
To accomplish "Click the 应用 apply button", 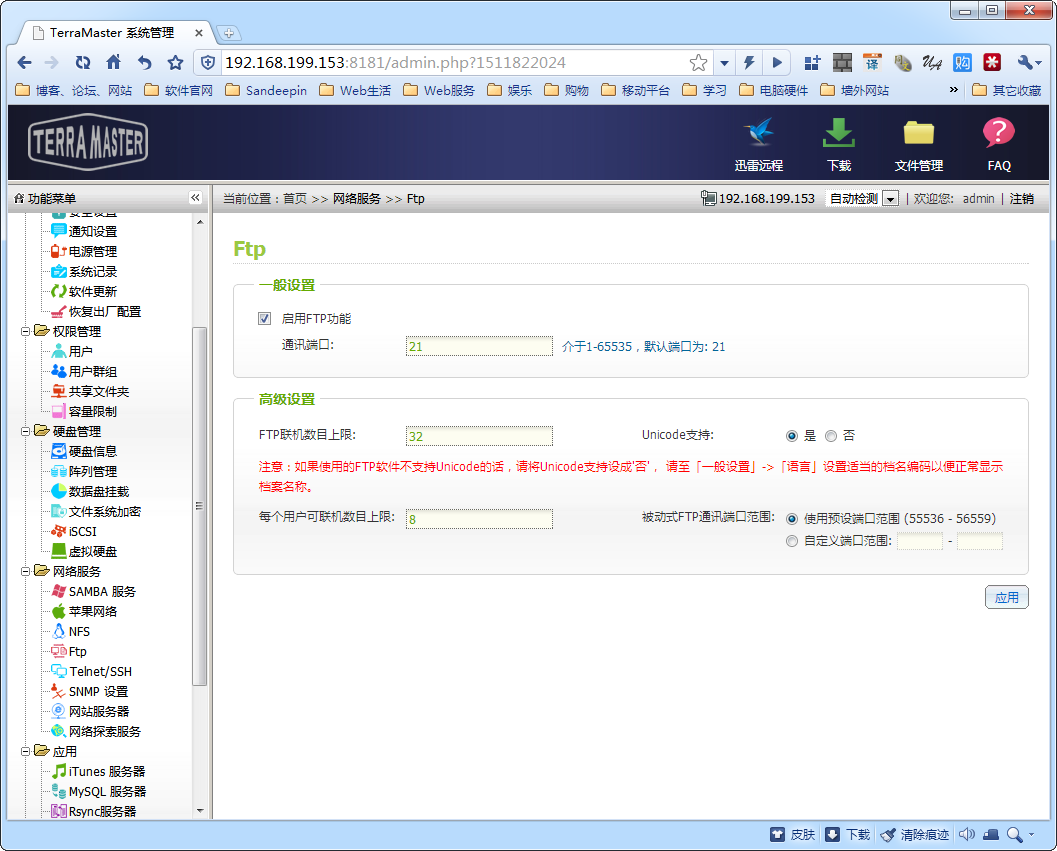I will 1006,598.
